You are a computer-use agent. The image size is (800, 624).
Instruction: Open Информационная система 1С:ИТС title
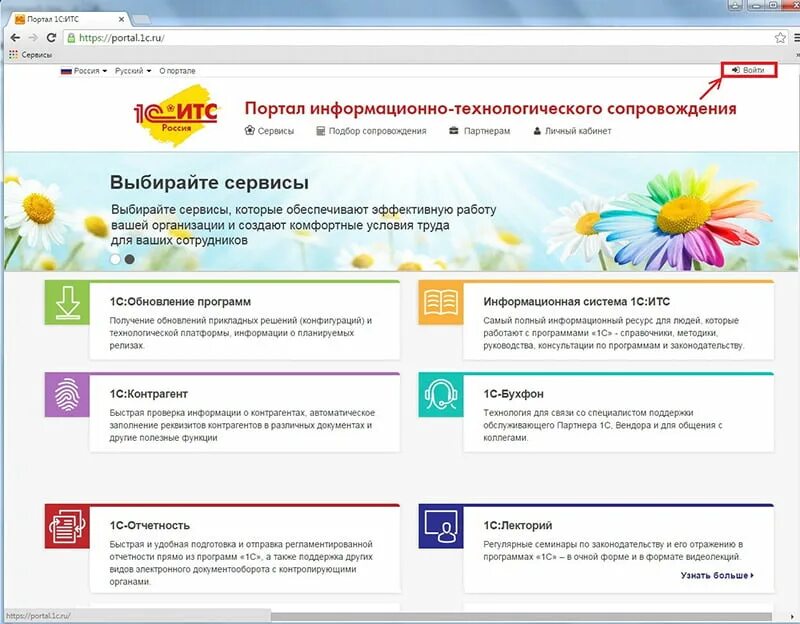pos(577,302)
